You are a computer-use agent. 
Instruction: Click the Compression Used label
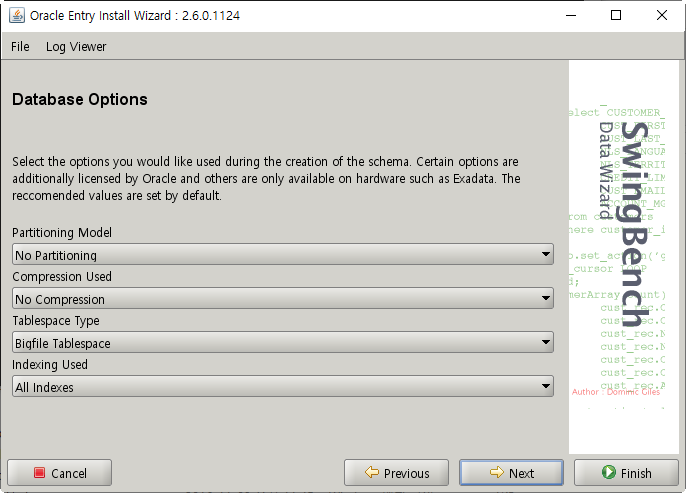coord(62,276)
